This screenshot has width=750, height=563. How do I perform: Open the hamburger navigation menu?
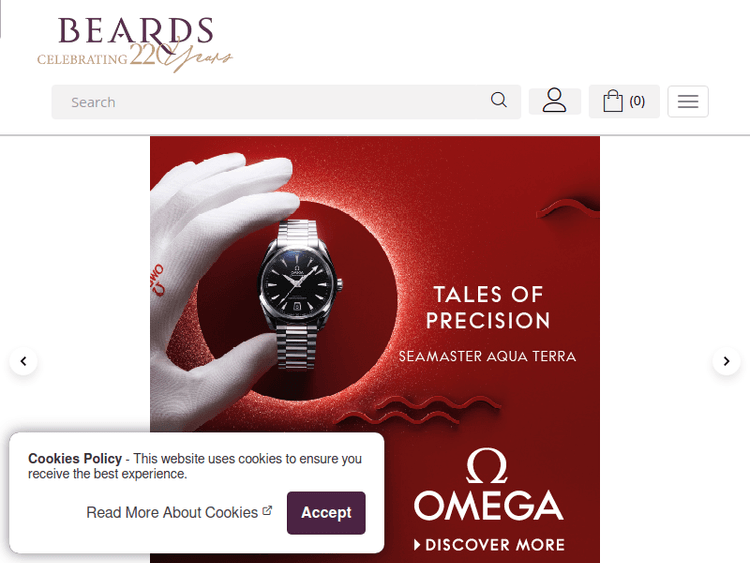(x=688, y=101)
